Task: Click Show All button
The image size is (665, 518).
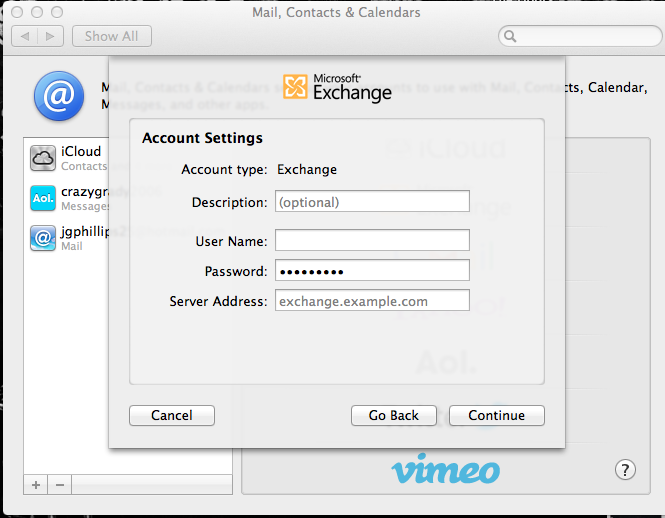Action: pos(112,36)
